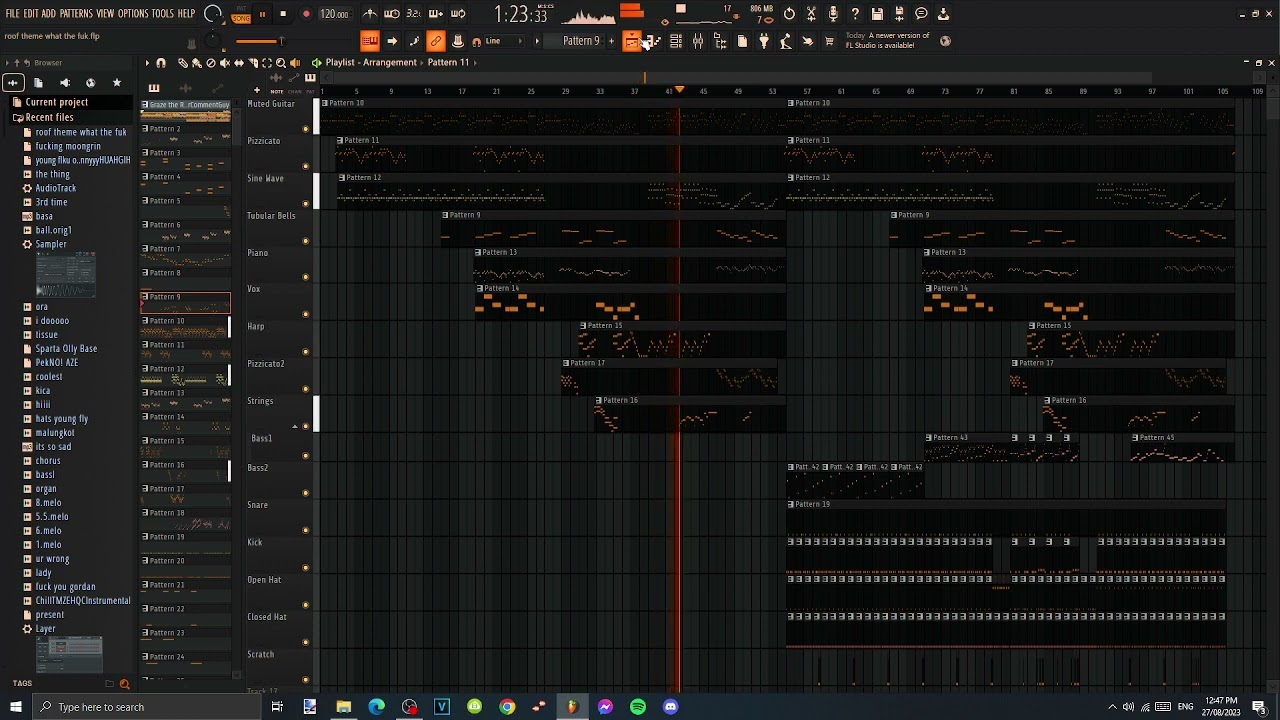
Task: Open the PATTERNS menu
Action: 76,13
